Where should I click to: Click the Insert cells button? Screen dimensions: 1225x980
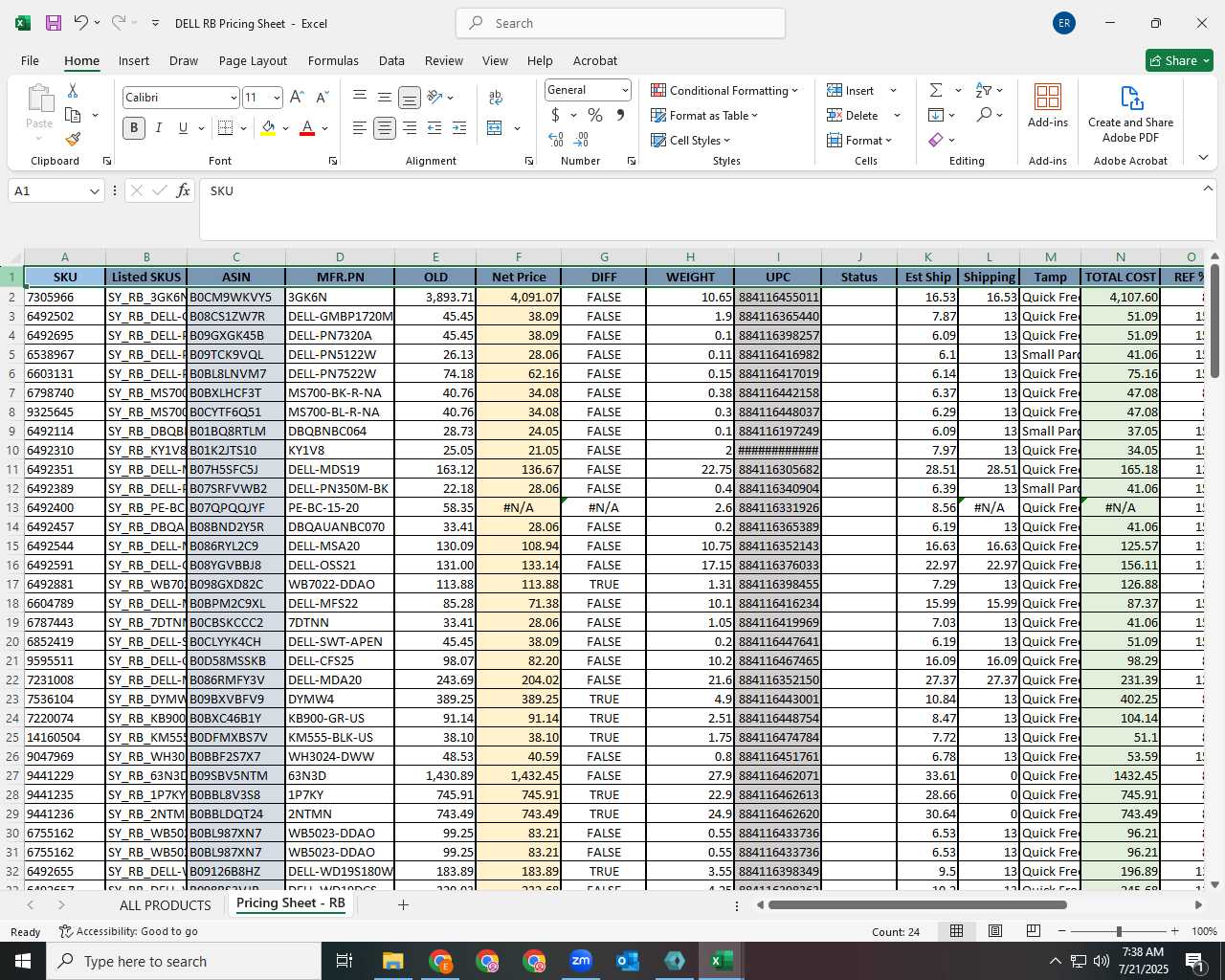coord(851,90)
